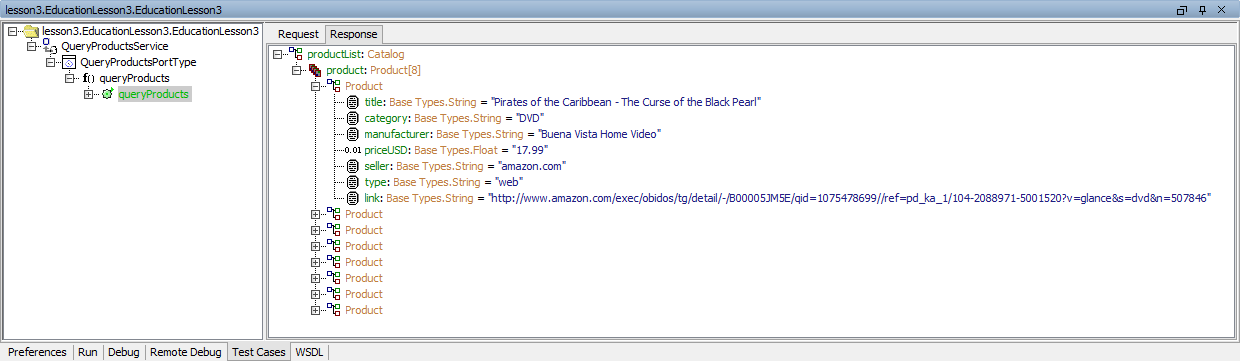Open the Remote Debug tab
This screenshot has width=1240, height=361.
[186, 352]
